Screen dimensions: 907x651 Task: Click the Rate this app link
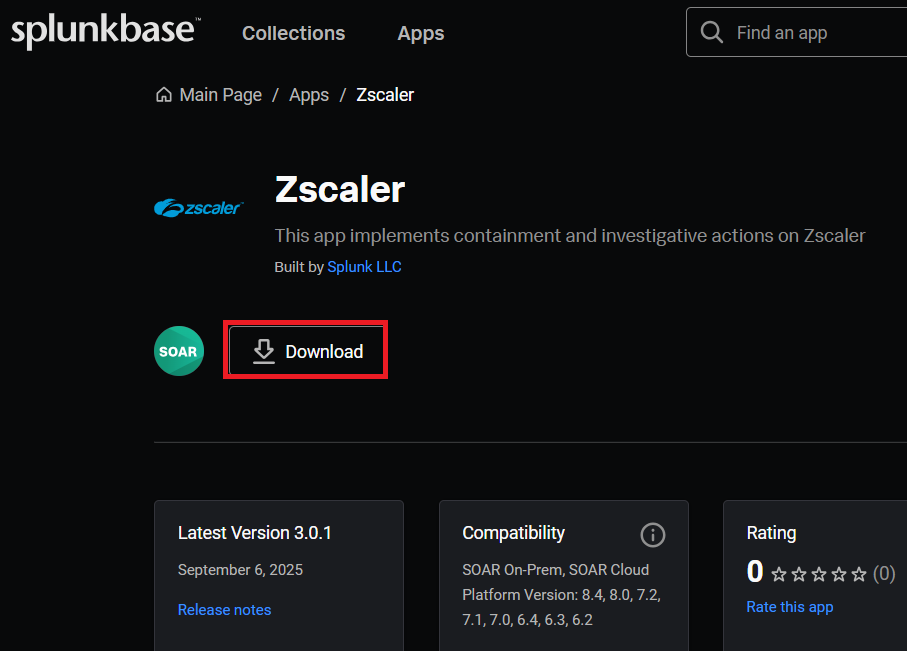(789, 607)
